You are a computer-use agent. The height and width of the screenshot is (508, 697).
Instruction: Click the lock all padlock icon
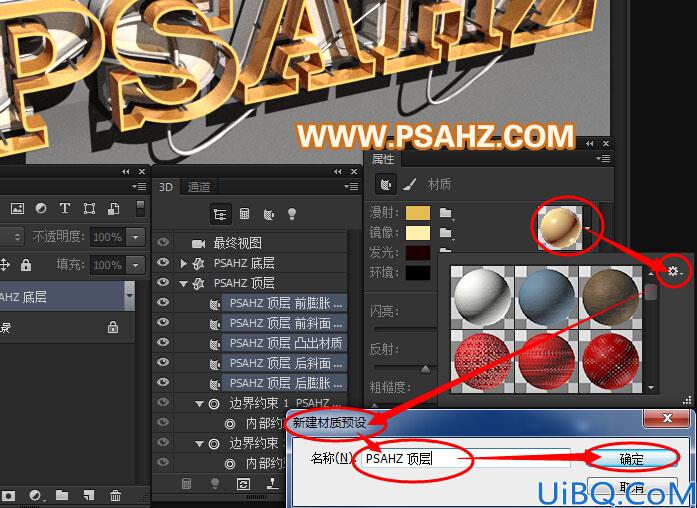click(26, 265)
